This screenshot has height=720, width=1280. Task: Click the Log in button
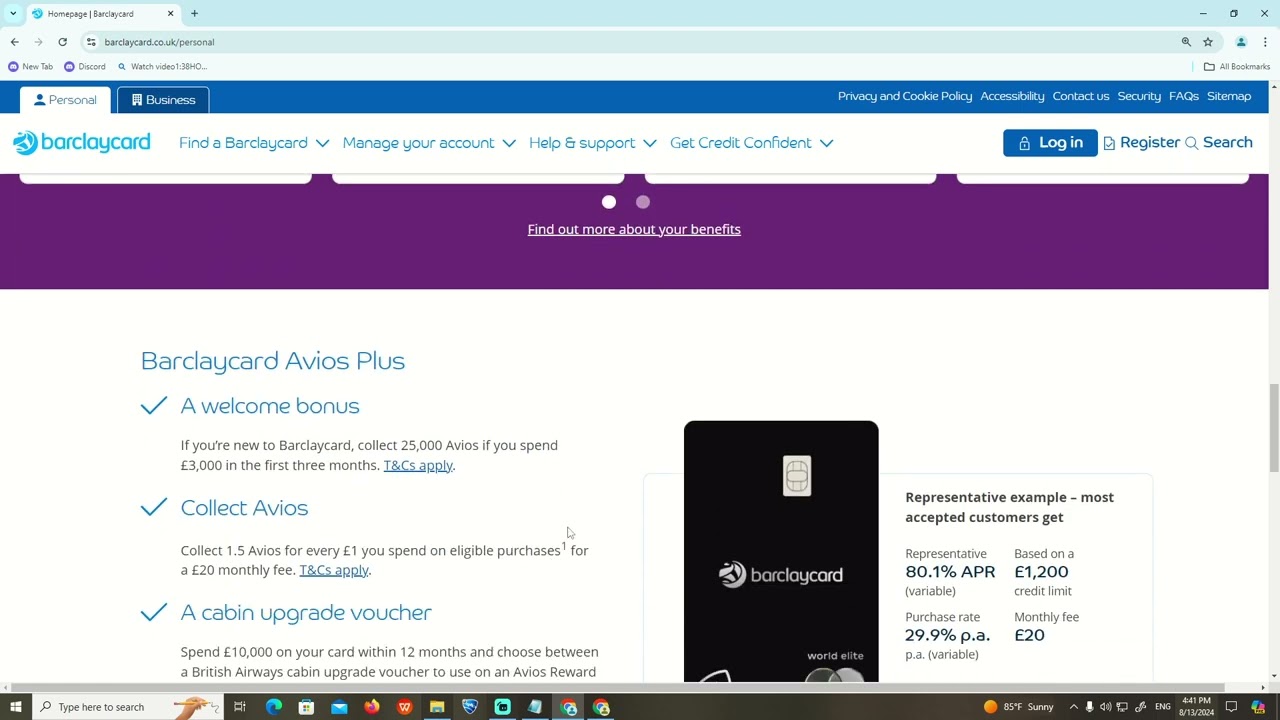point(1050,143)
